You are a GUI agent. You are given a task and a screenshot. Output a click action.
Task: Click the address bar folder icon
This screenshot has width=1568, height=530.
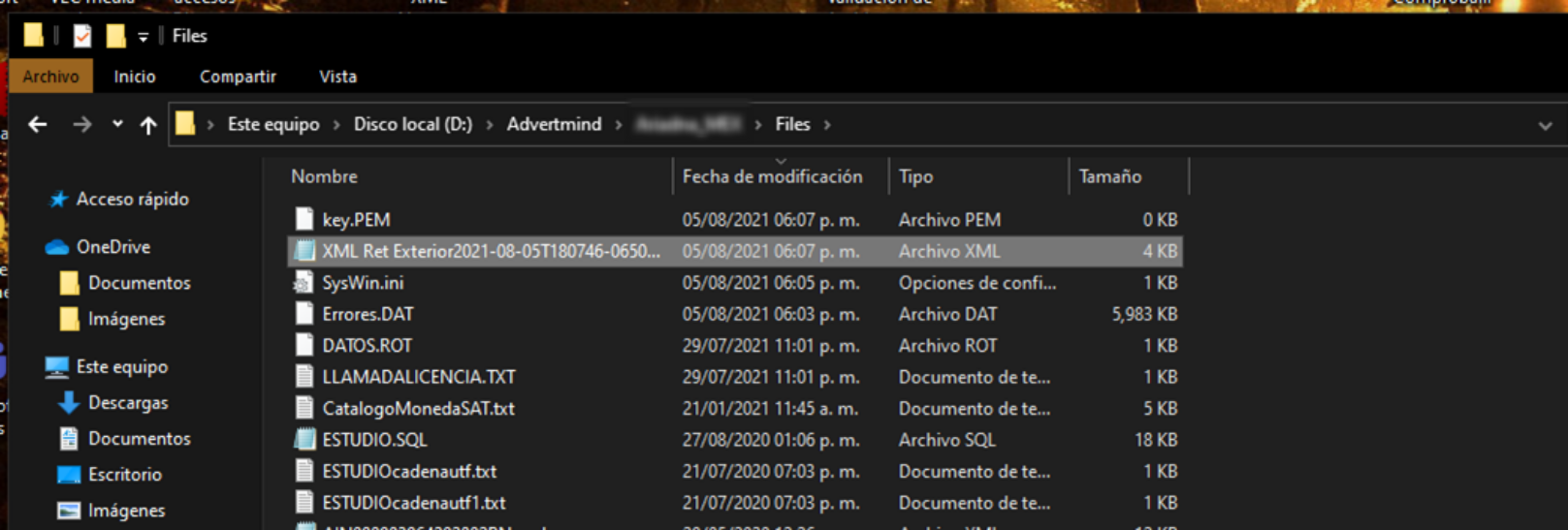(x=185, y=123)
